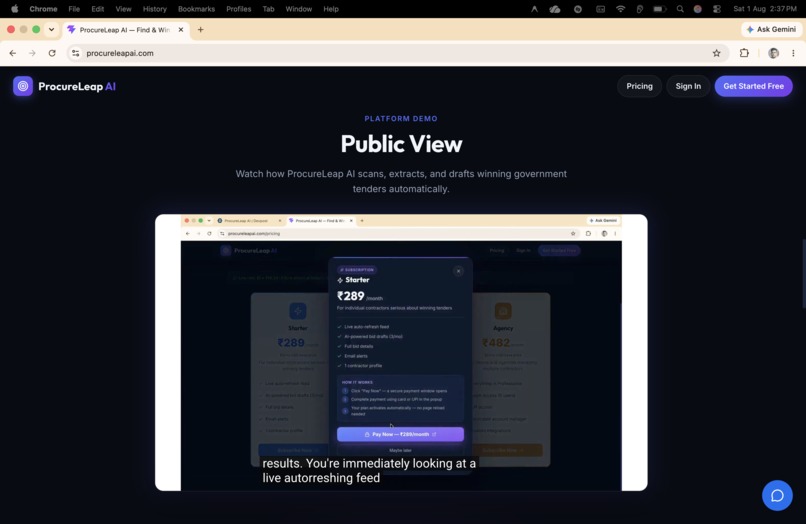Open the Apple menu
This screenshot has height=524, width=806.
coord(14,9)
